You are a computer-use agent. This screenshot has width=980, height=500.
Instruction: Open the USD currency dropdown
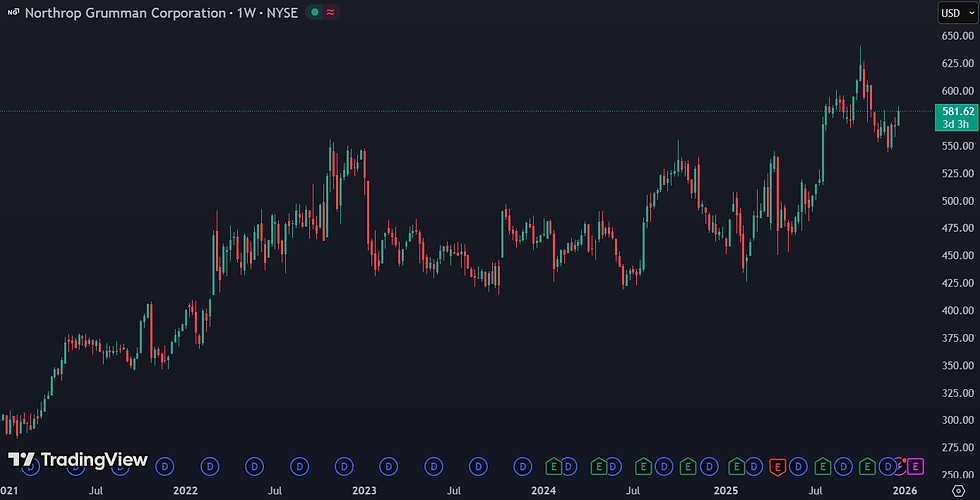click(x=958, y=12)
